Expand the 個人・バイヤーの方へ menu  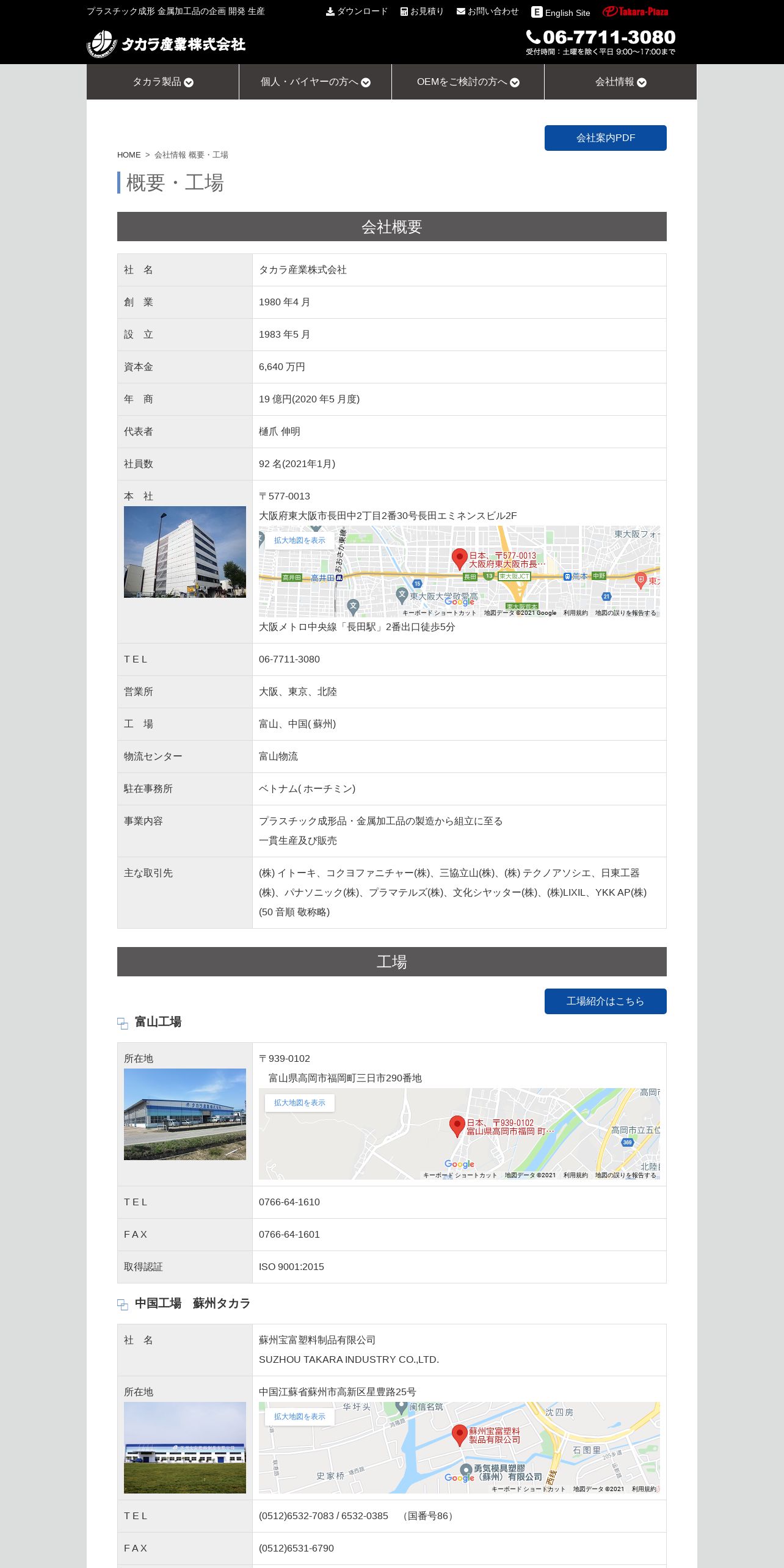tap(316, 82)
